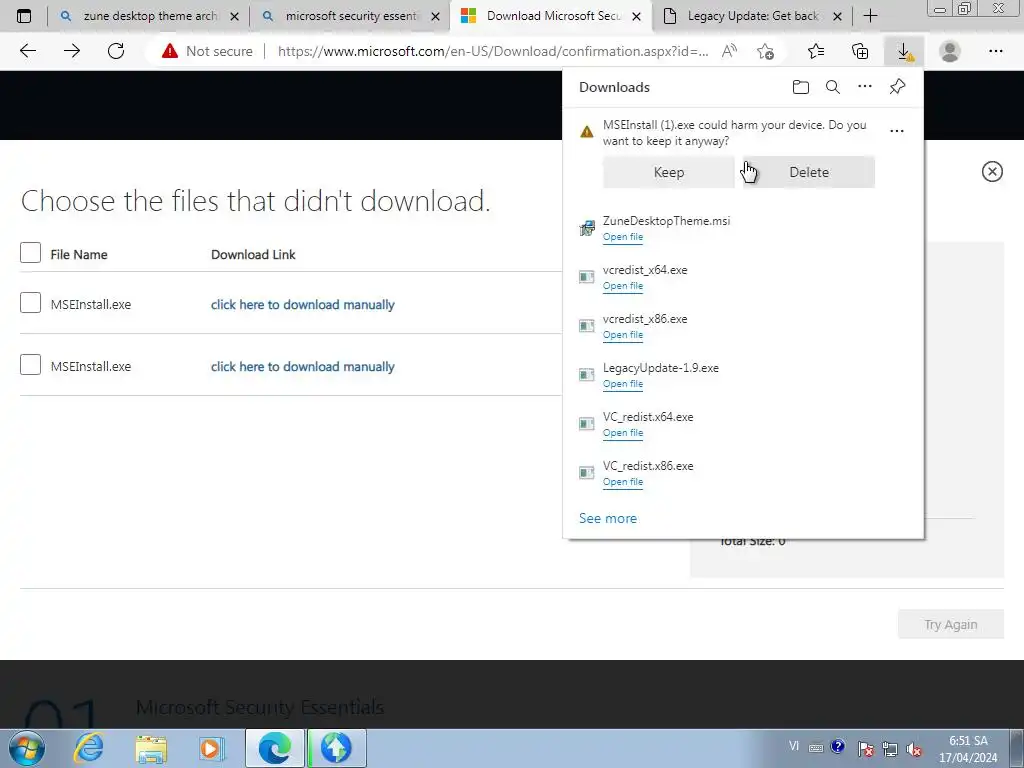Open the downloads folder from panel

[801, 87]
